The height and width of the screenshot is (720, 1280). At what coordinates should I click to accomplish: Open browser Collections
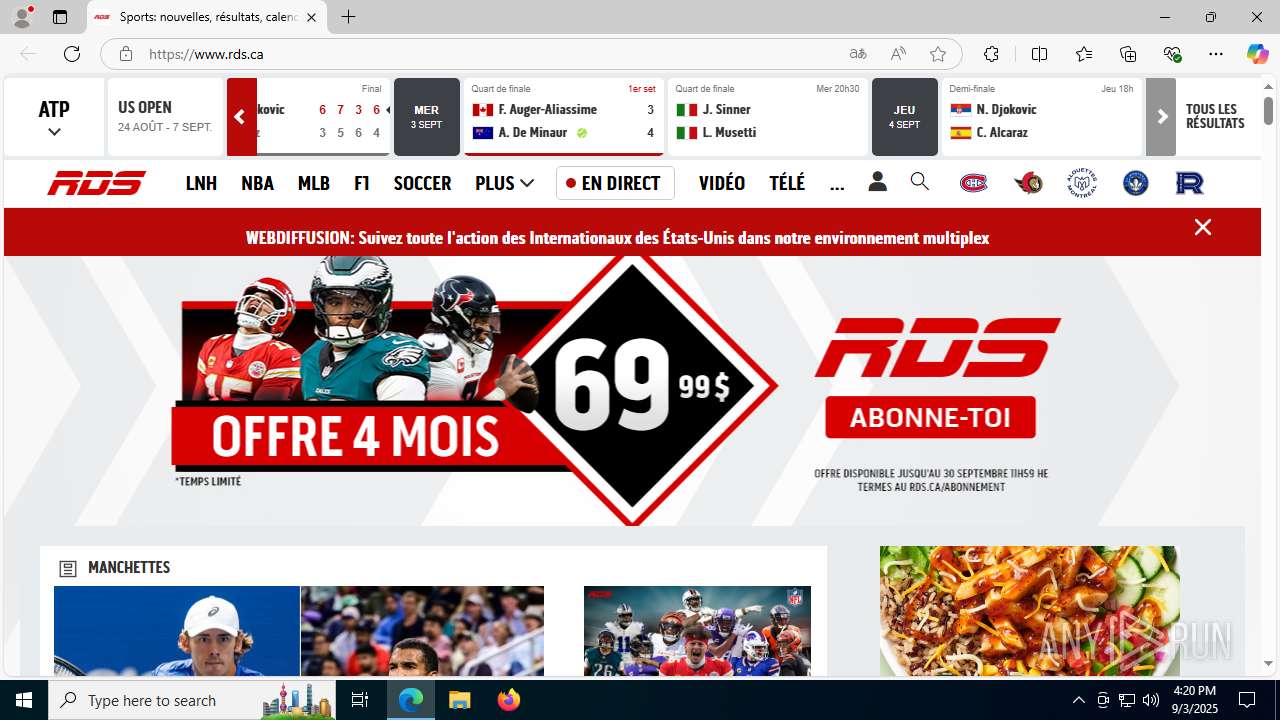tap(1128, 54)
